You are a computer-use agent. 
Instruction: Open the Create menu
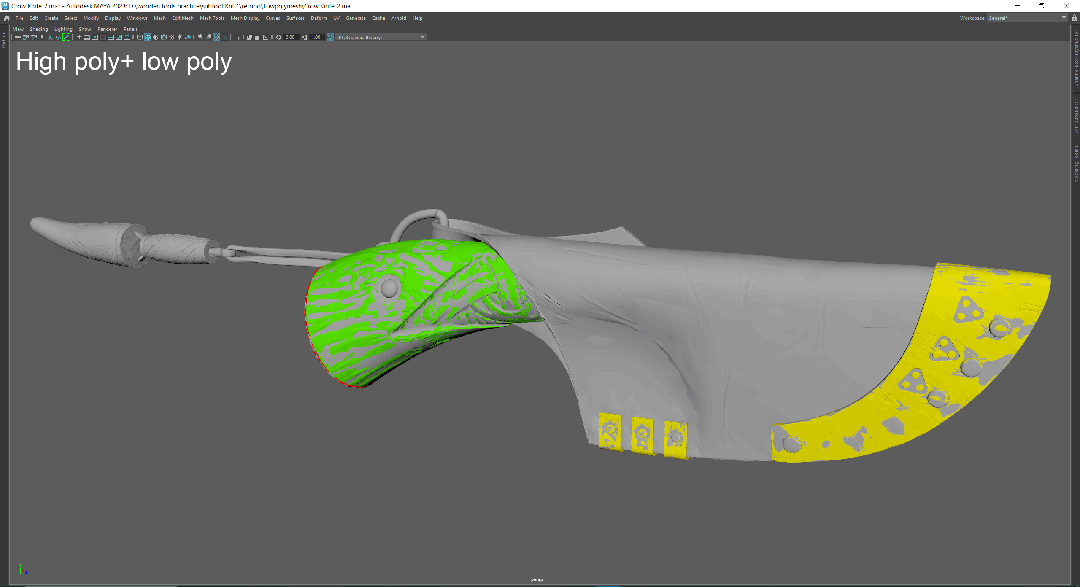(52, 18)
